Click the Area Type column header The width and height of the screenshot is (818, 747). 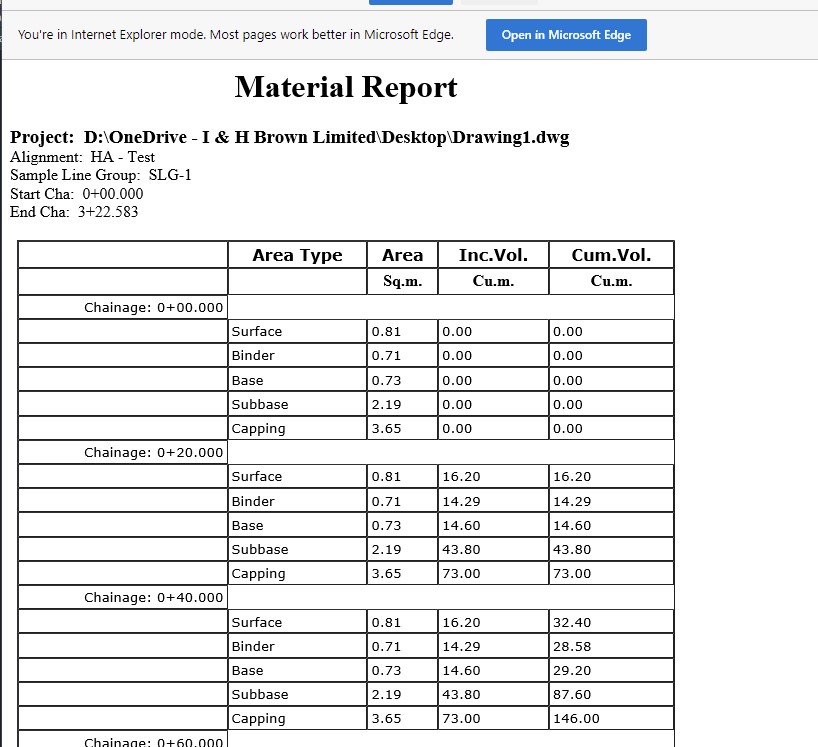click(297, 255)
